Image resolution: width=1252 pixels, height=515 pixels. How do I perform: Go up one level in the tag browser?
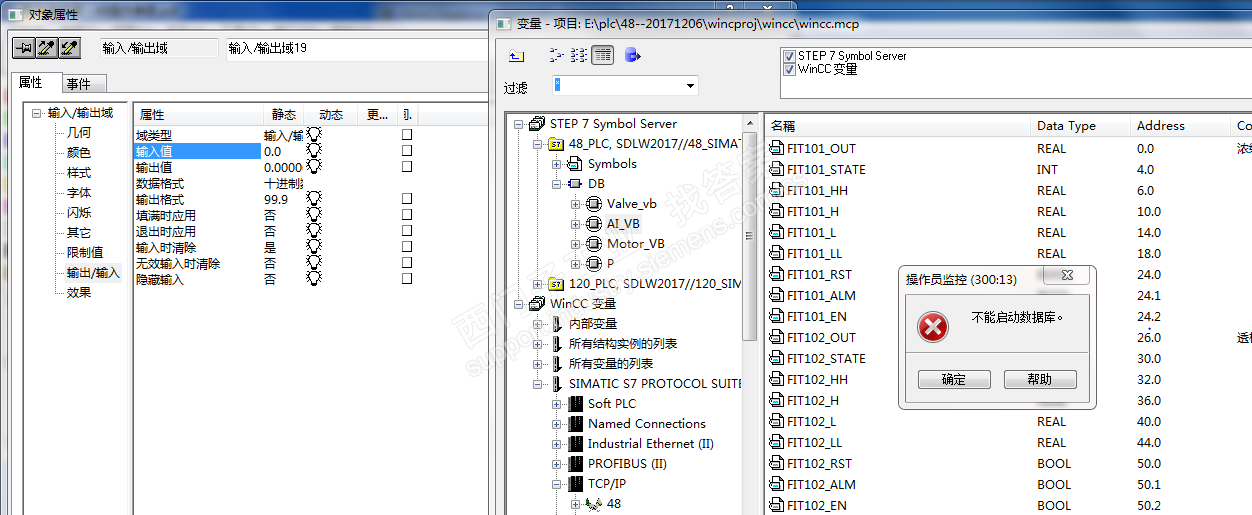click(516, 56)
